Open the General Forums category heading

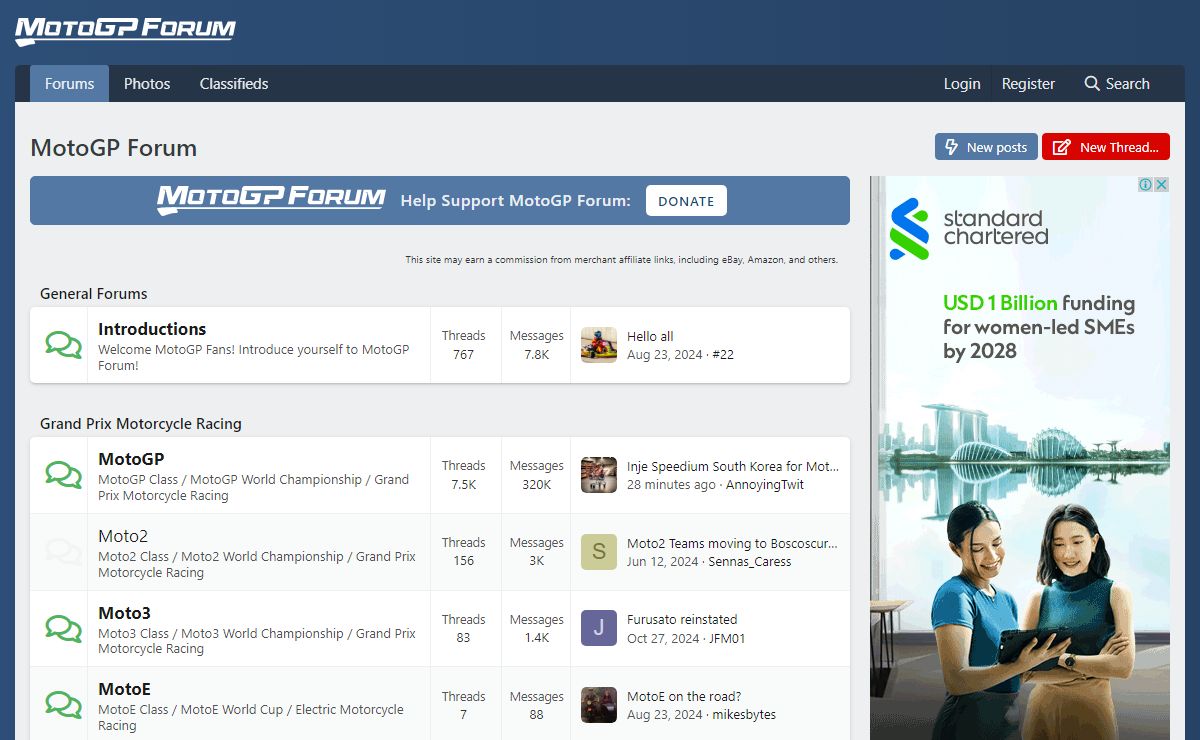tap(94, 294)
